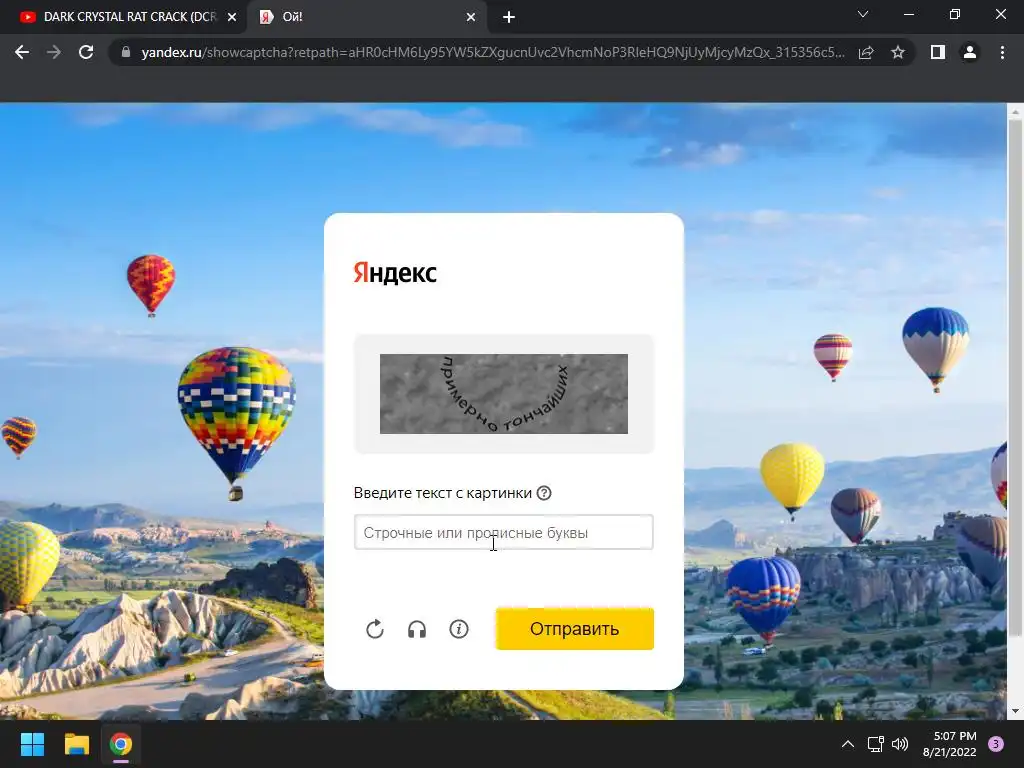This screenshot has height=768, width=1024.
Task: Open Chrome three-dot menu
Action: pos(1002,52)
